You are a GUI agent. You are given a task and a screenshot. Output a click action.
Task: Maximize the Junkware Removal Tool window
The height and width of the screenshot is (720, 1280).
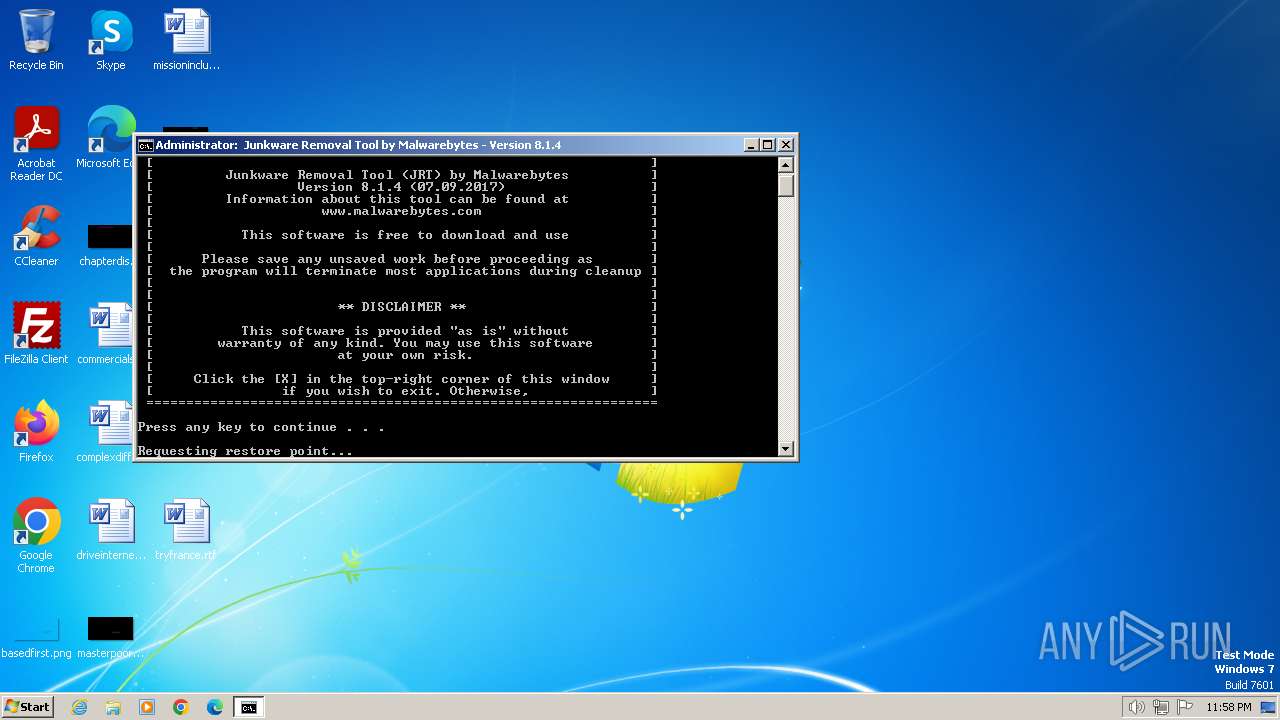pos(768,145)
